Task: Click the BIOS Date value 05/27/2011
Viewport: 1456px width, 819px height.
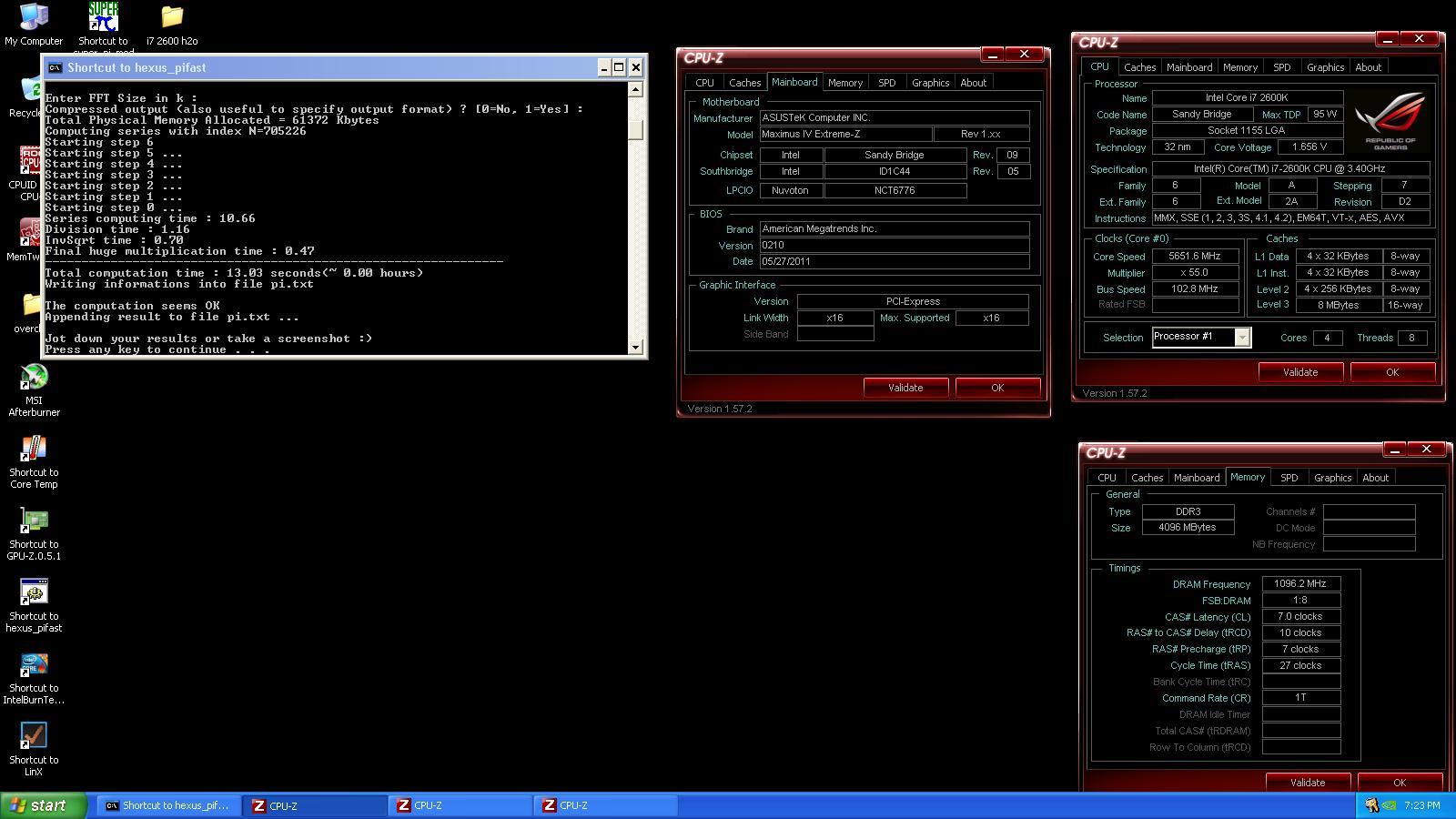Action: tap(895, 261)
